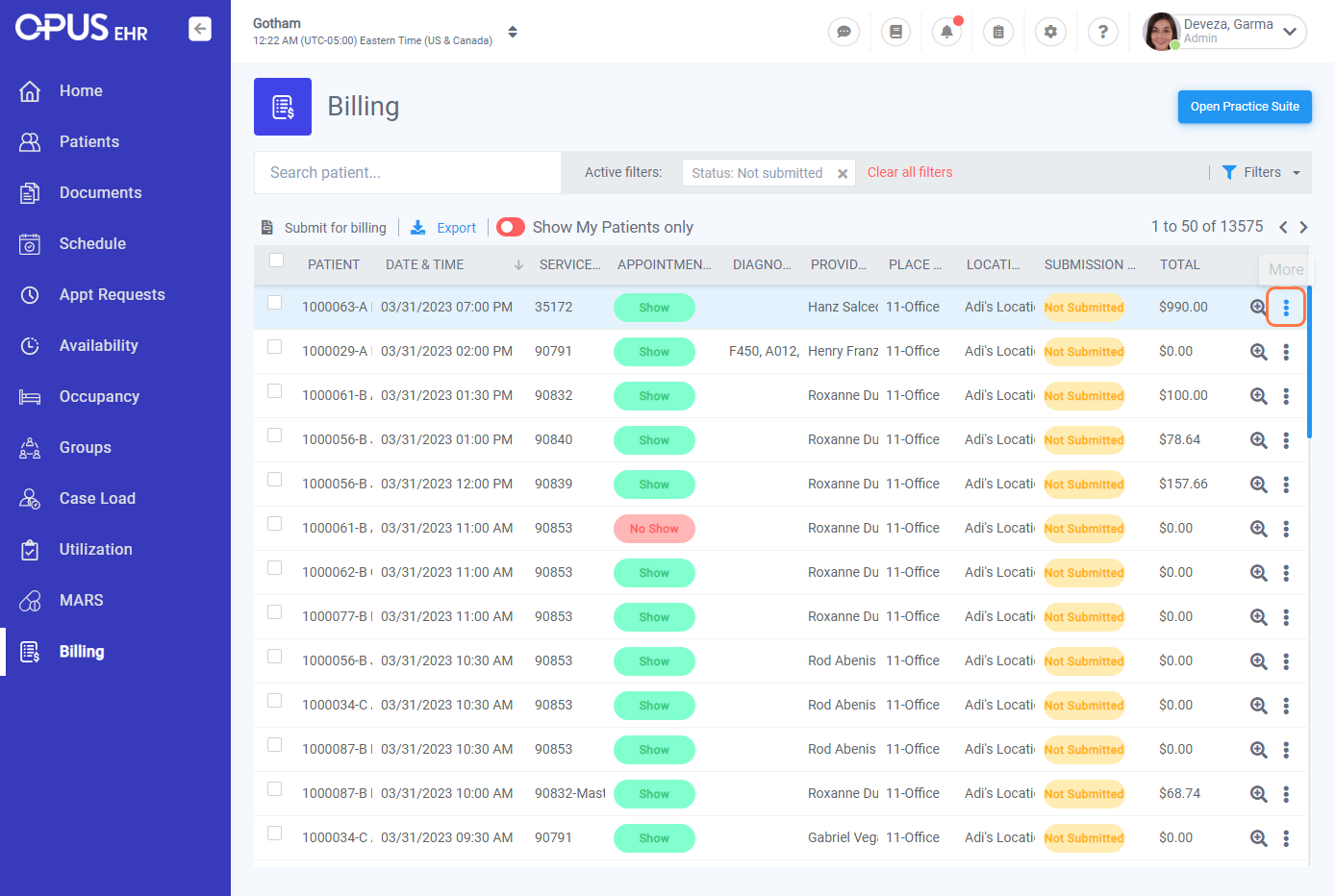Expand the Filters dropdown
The image size is (1335, 896).
pos(1261,172)
